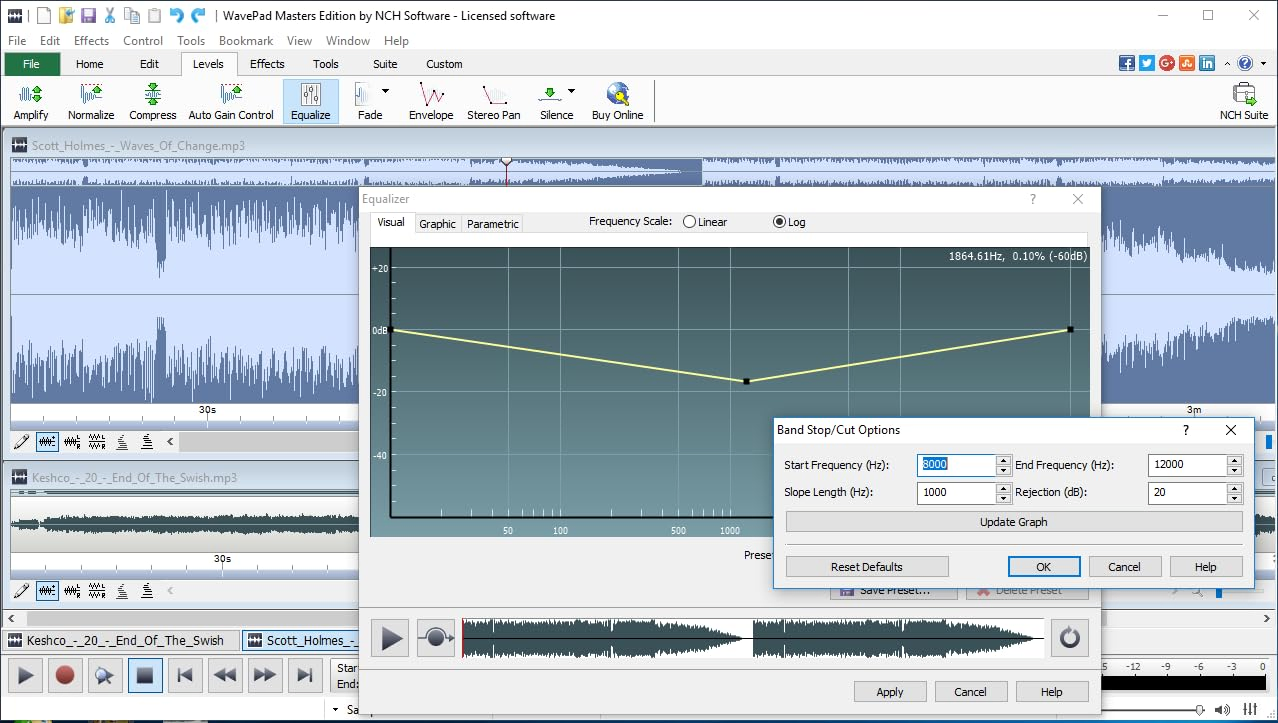Apply the Envelope effect

coord(430,100)
